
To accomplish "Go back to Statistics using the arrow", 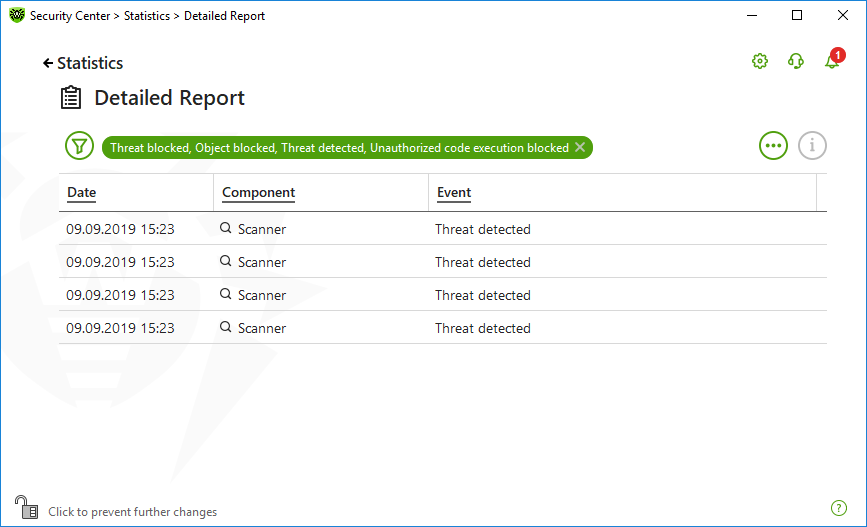I will click(48, 64).
